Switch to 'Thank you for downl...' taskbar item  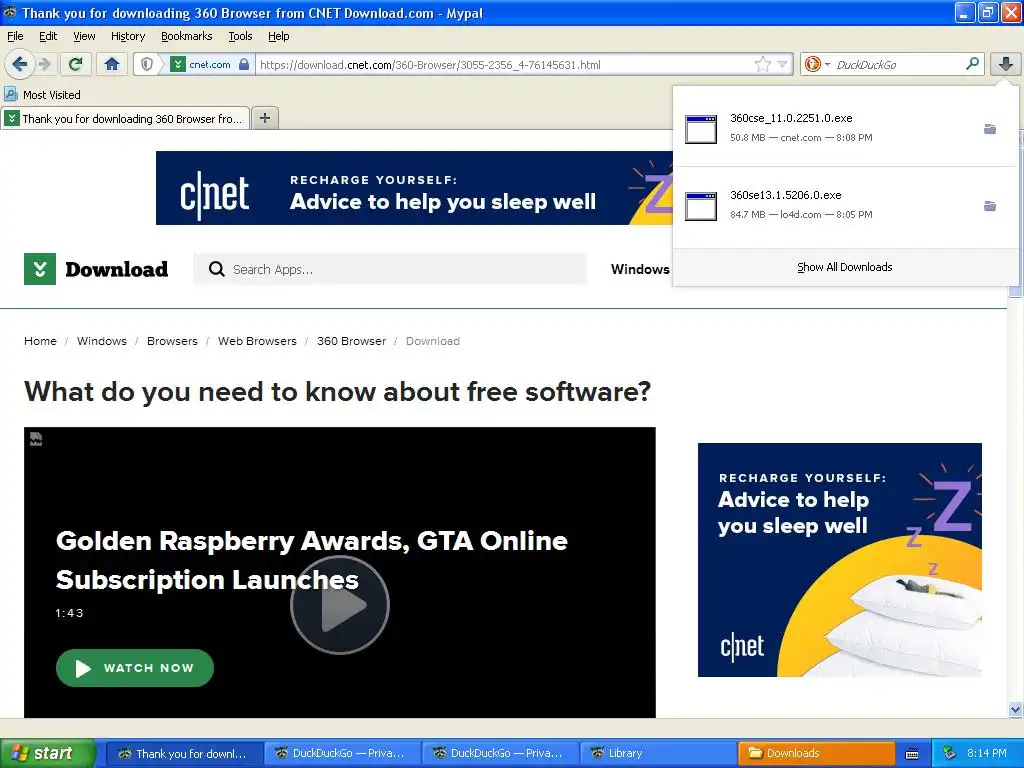click(x=184, y=753)
